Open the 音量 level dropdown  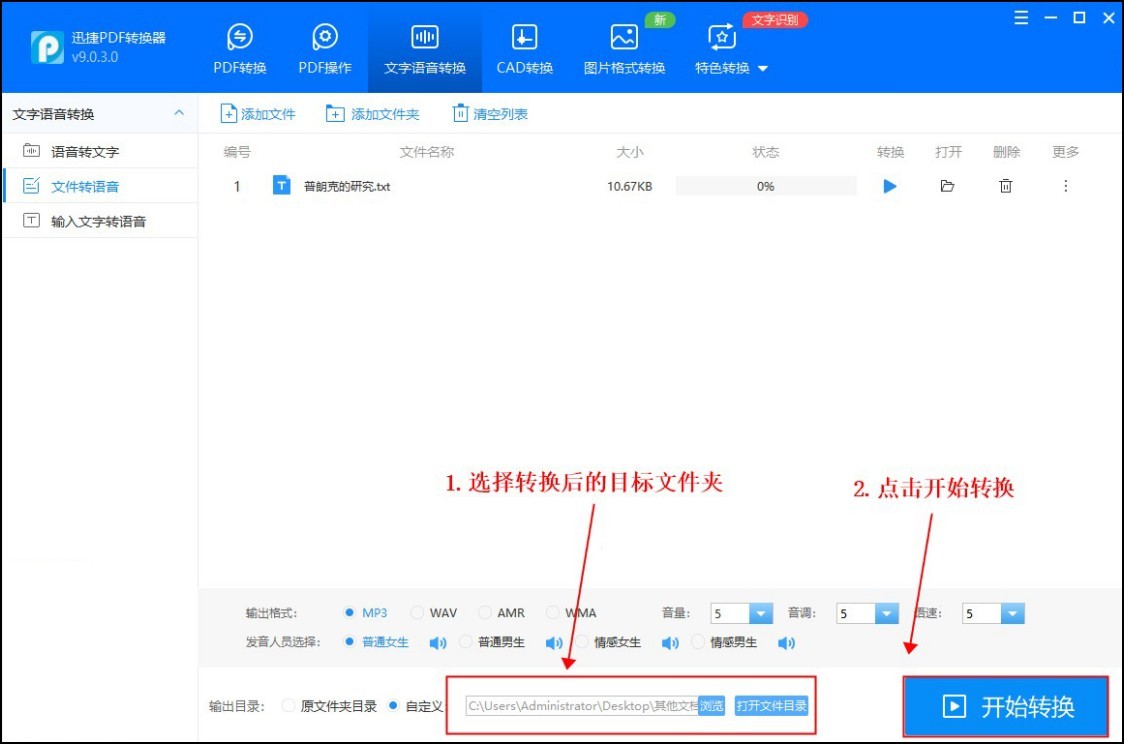click(761, 613)
